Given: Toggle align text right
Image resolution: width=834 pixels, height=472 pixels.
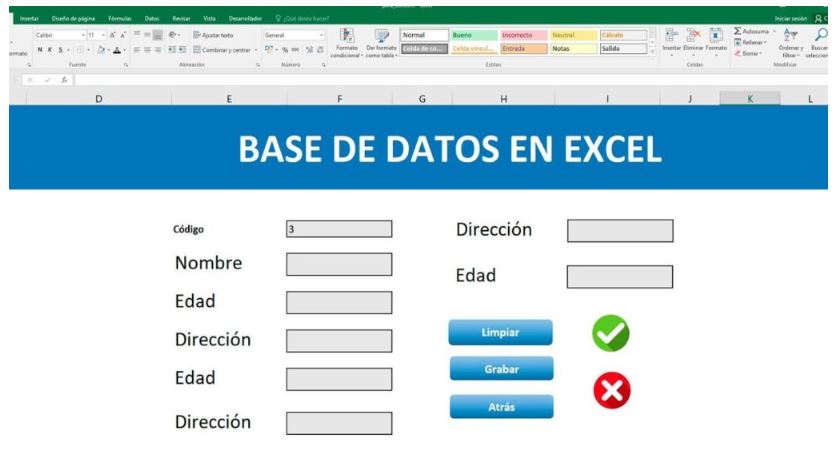Looking at the screenshot, I should click(x=158, y=49).
